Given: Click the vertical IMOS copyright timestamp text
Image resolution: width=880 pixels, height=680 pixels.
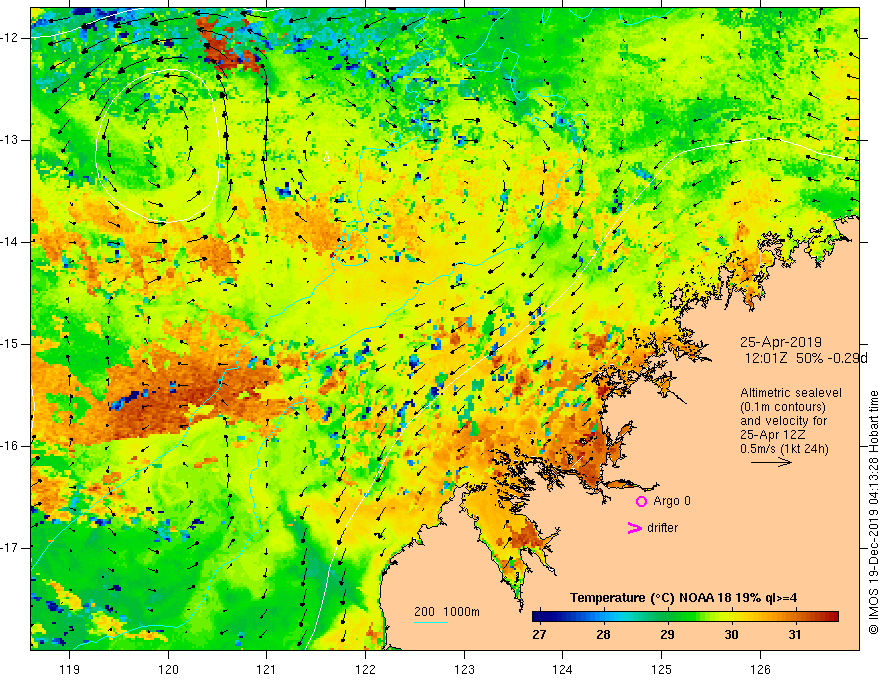Looking at the screenshot, I should tap(873, 513).
